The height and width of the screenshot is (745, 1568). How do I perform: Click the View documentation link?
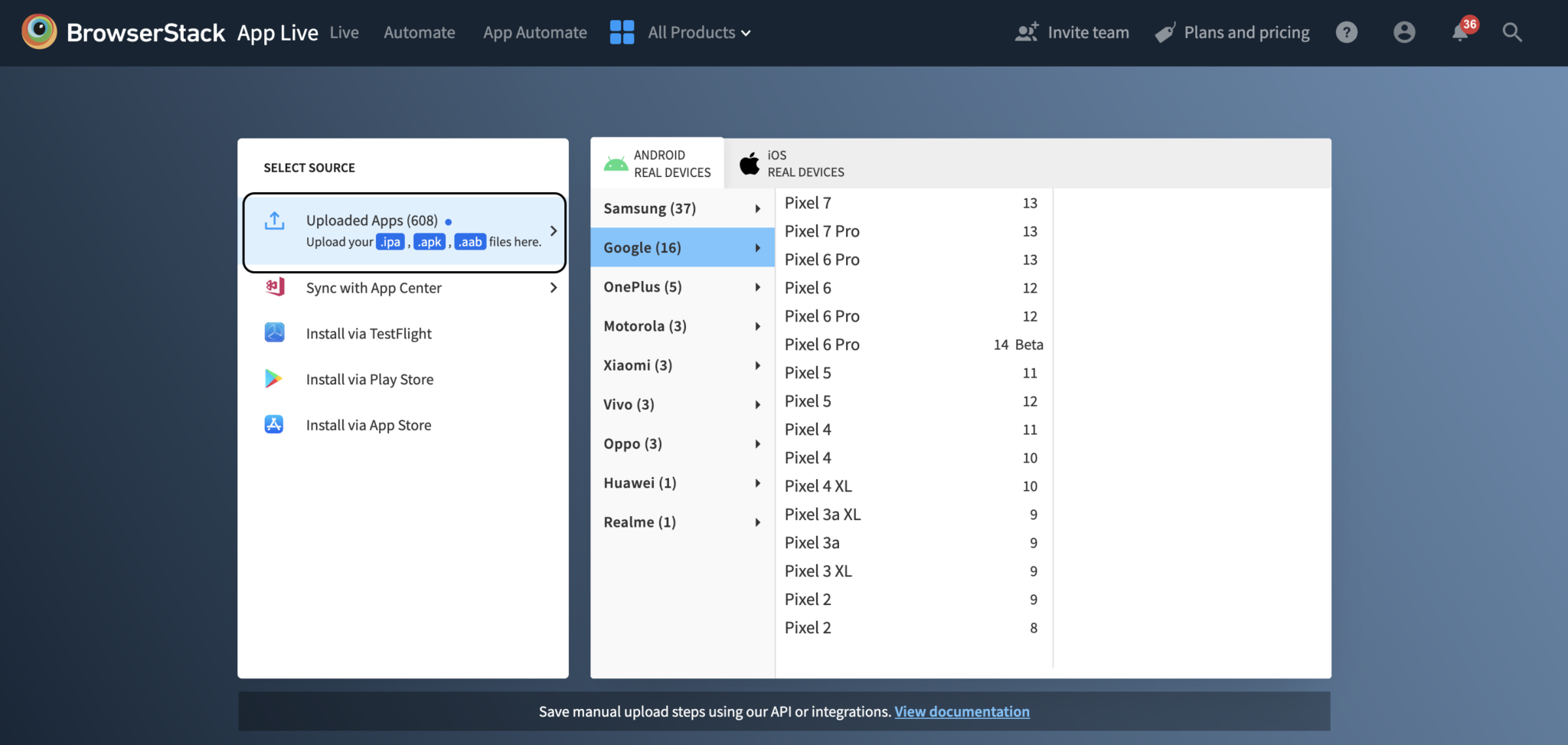[x=962, y=711]
